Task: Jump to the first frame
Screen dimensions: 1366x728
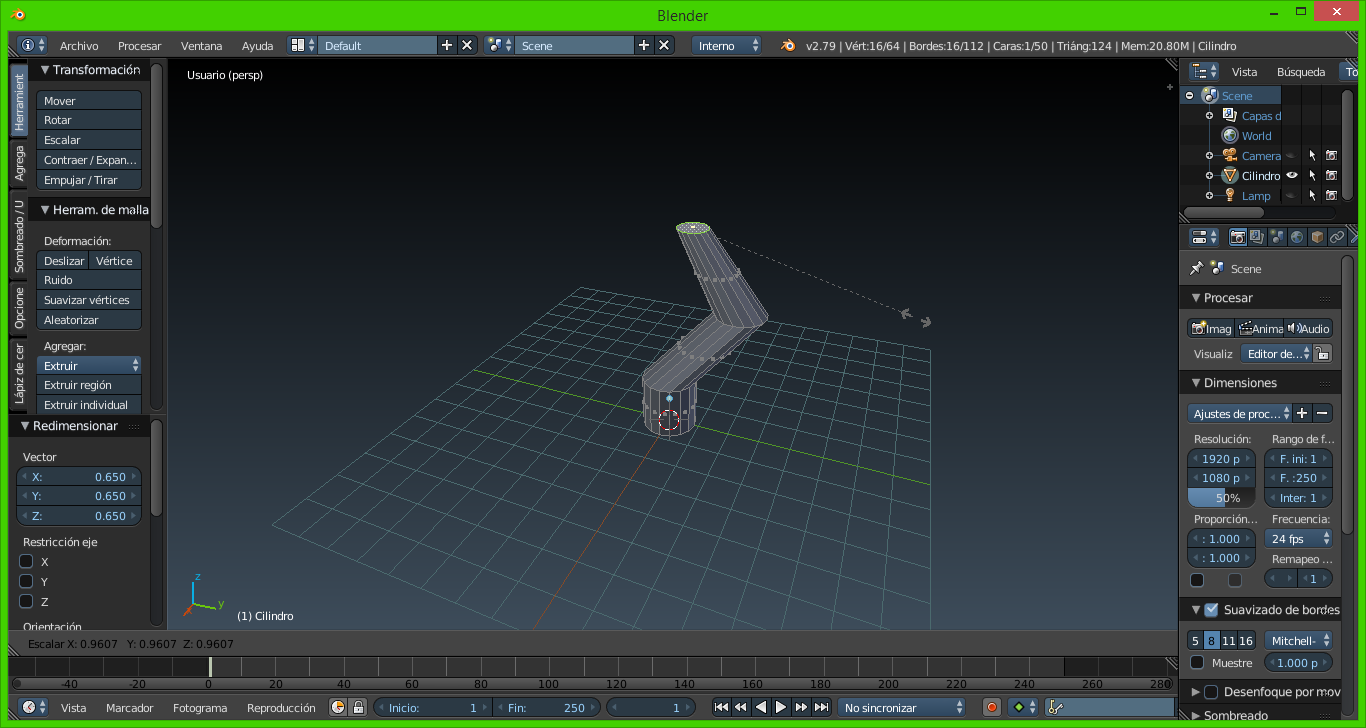Action: coord(721,707)
